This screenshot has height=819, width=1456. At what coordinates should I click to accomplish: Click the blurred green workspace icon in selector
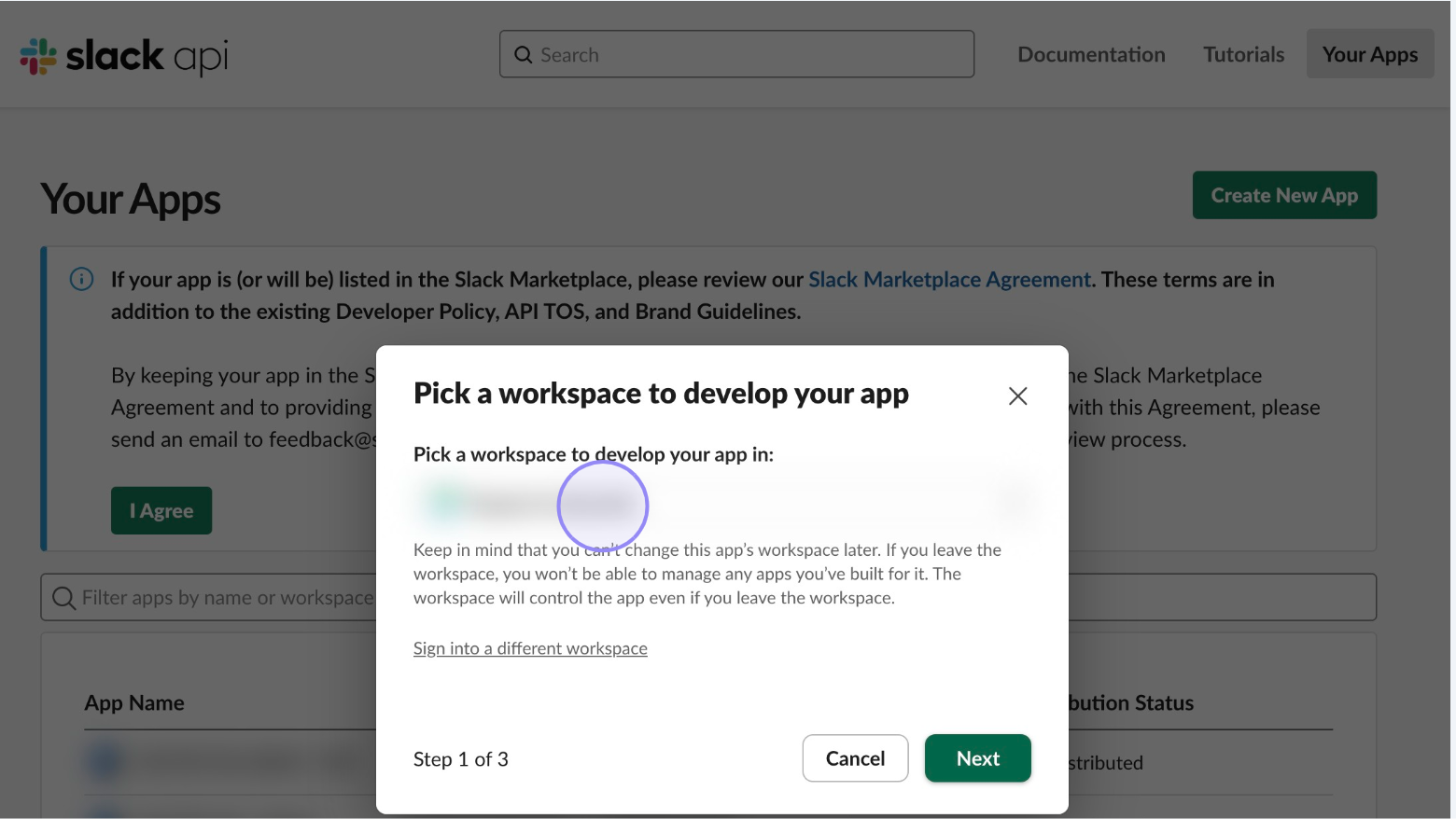446,504
